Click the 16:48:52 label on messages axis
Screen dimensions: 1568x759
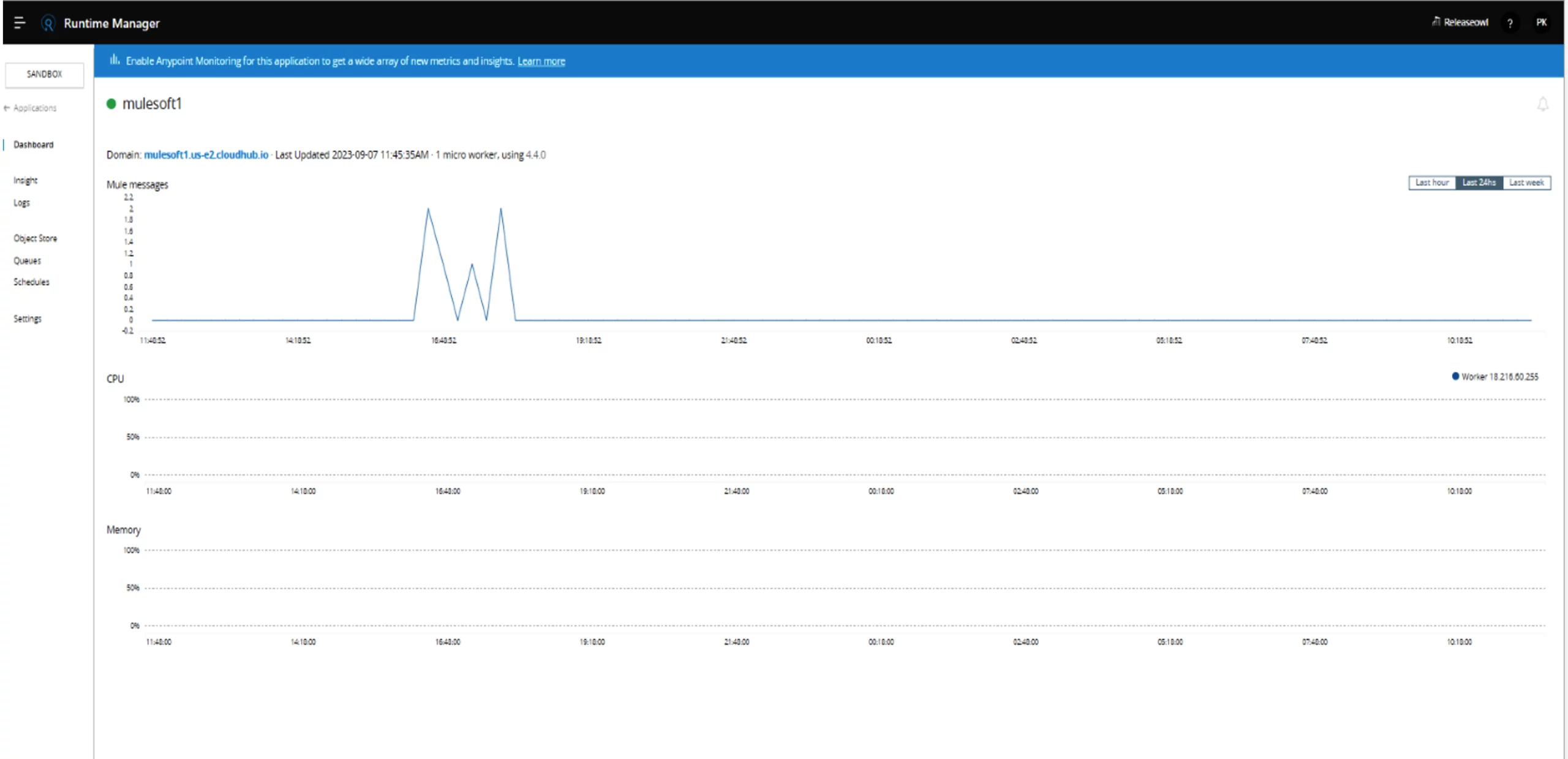443,341
